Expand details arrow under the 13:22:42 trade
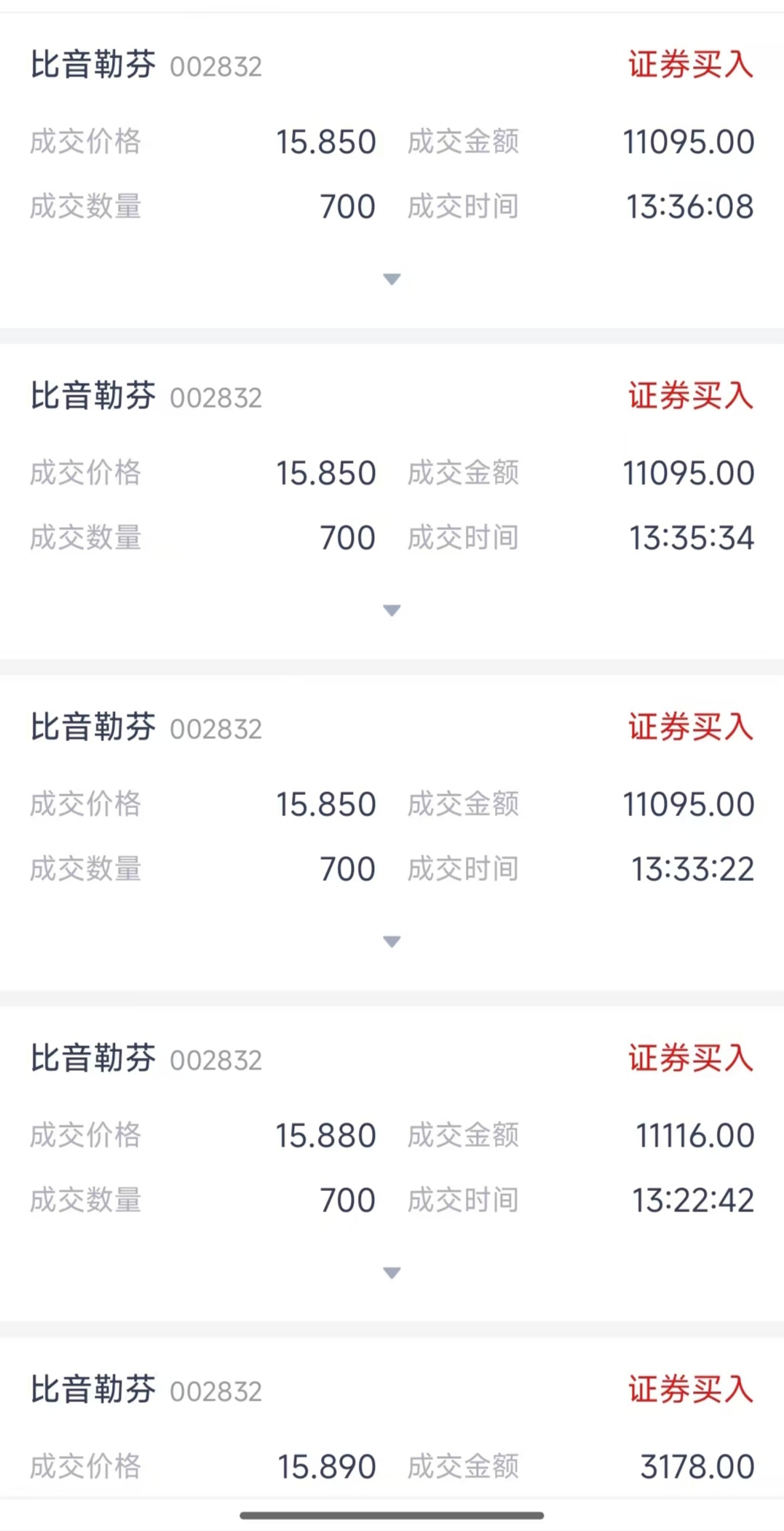This screenshot has height=1531, width=784. pyautogui.click(x=392, y=1273)
